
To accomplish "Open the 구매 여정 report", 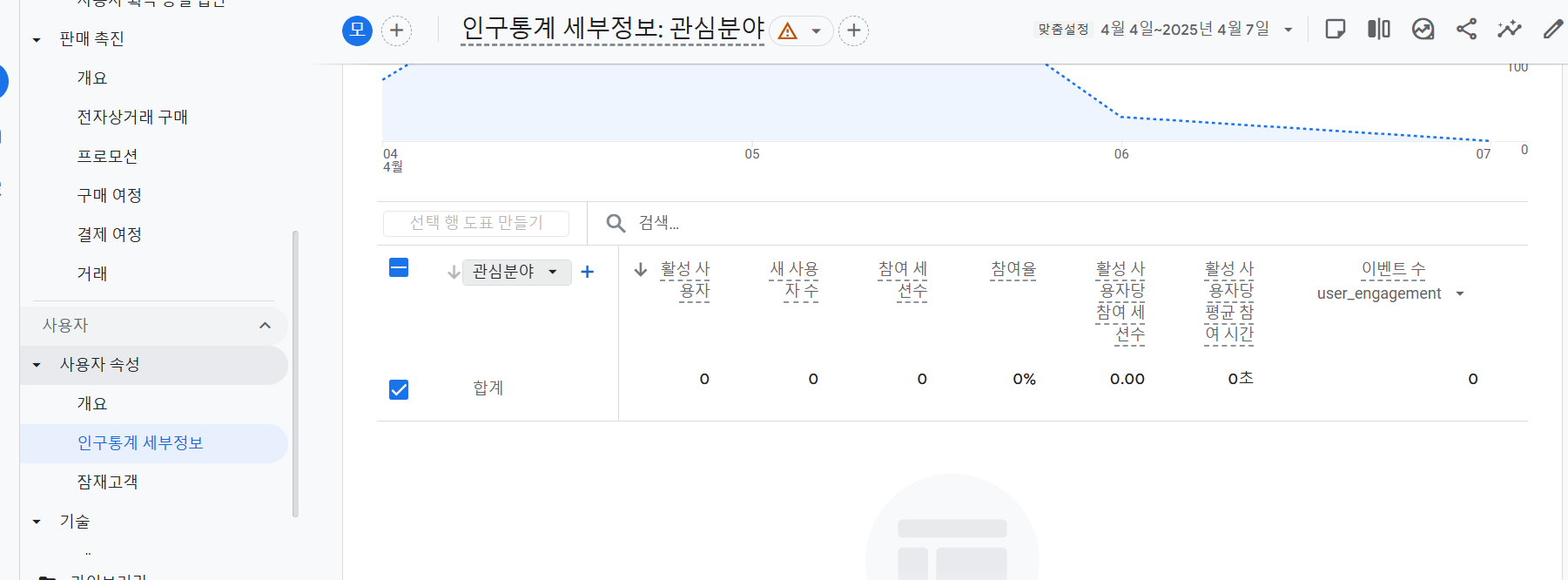I will point(109,195).
